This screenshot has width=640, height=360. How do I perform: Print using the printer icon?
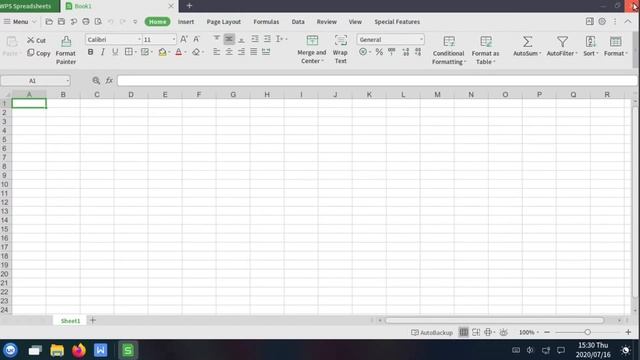tap(86, 22)
